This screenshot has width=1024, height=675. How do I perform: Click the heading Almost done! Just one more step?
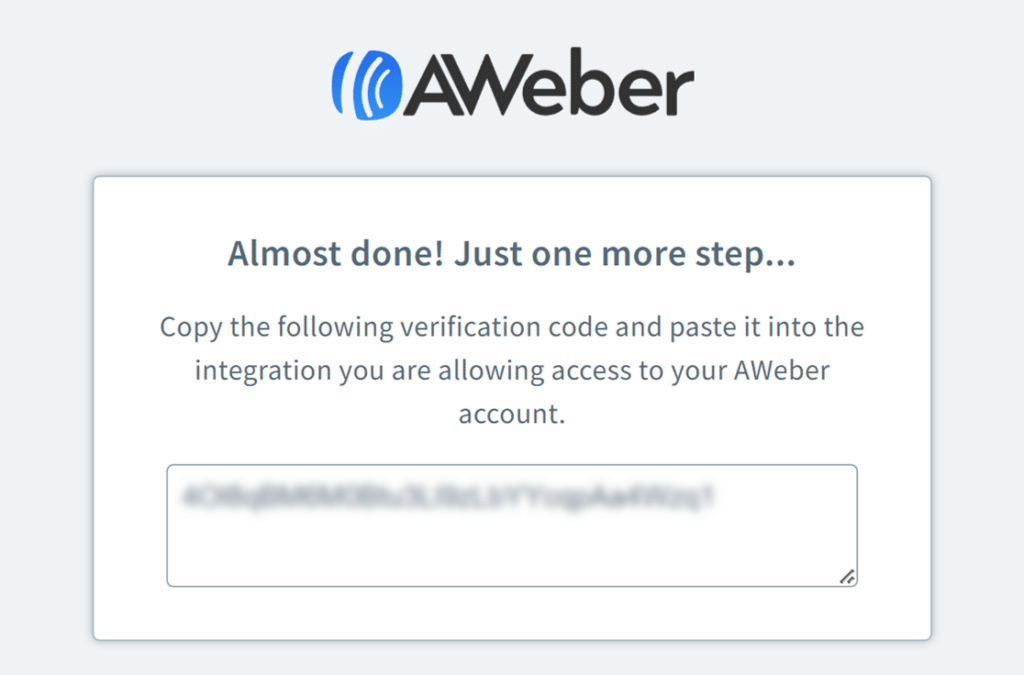click(x=511, y=253)
